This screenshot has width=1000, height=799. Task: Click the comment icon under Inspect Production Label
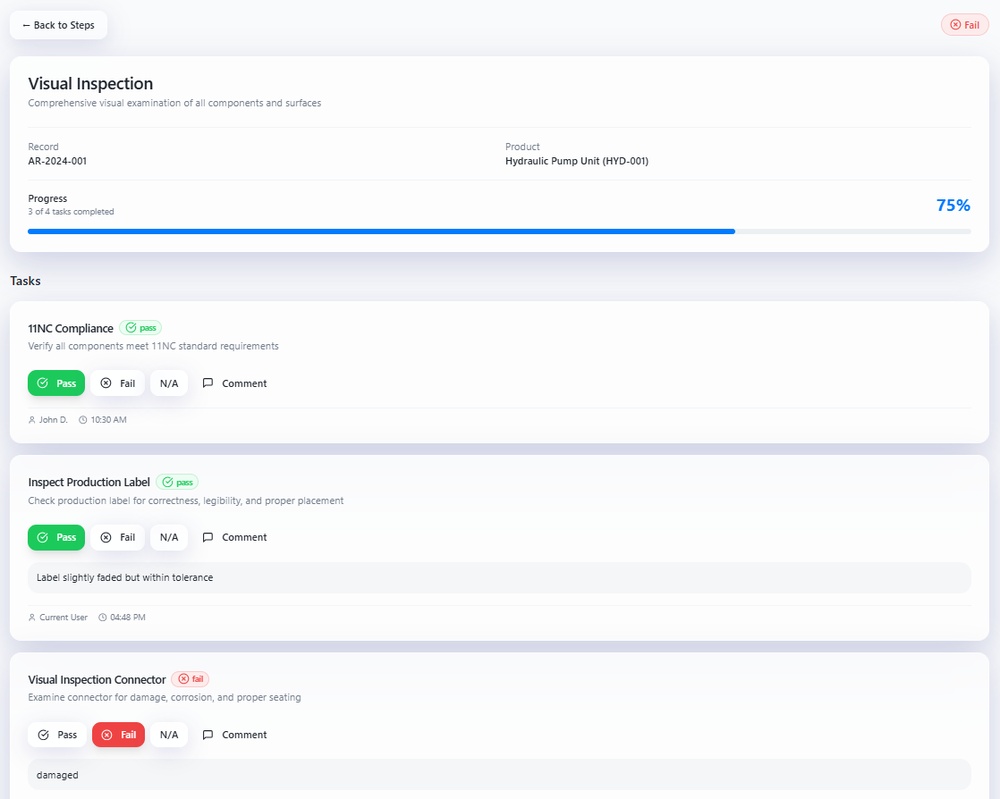[208, 538]
